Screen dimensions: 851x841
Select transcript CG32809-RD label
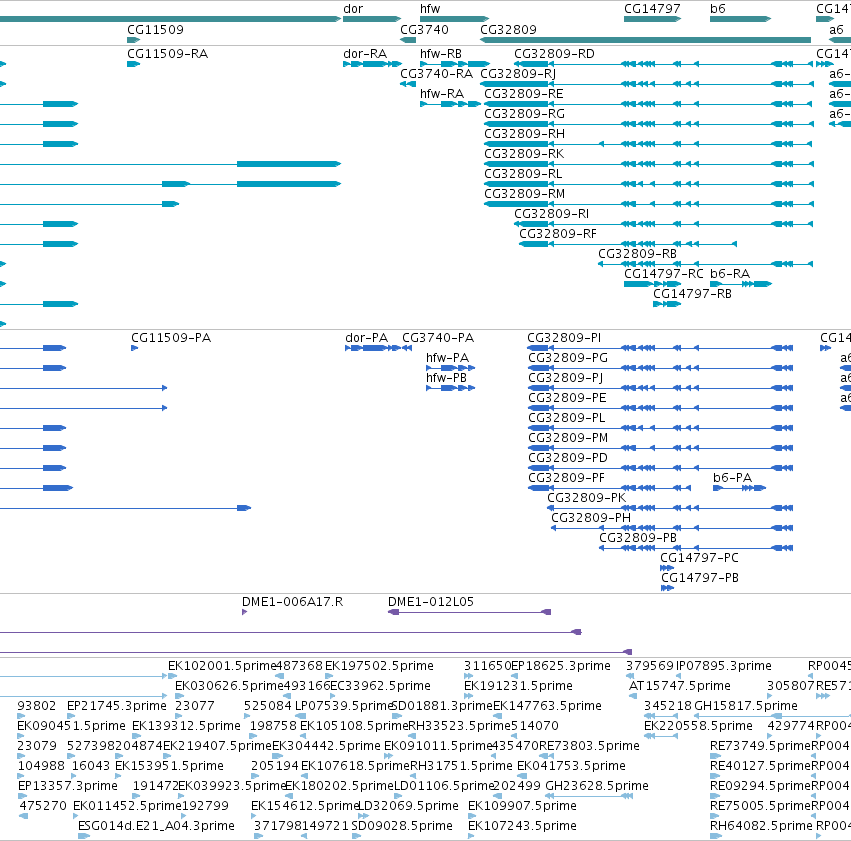555,54
